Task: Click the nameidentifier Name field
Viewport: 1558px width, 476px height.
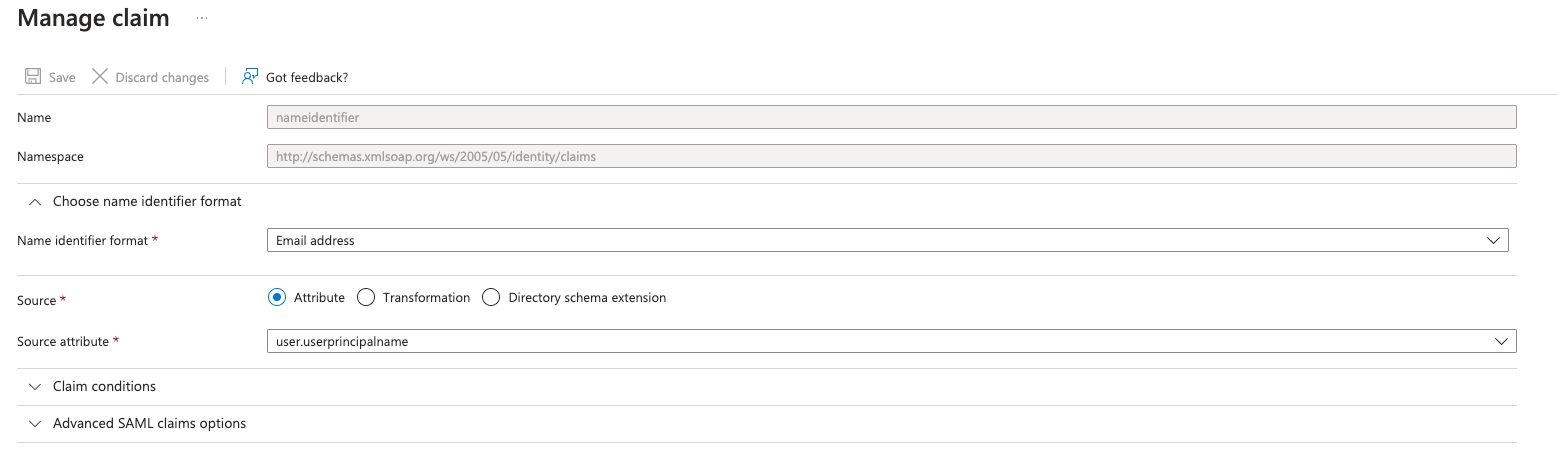Action: coord(891,118)
